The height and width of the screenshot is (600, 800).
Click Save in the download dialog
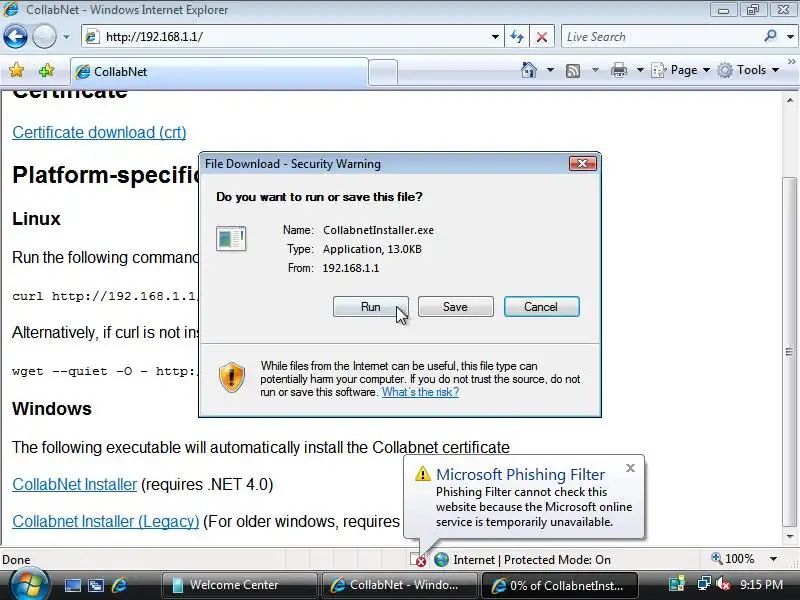[456, 307]
